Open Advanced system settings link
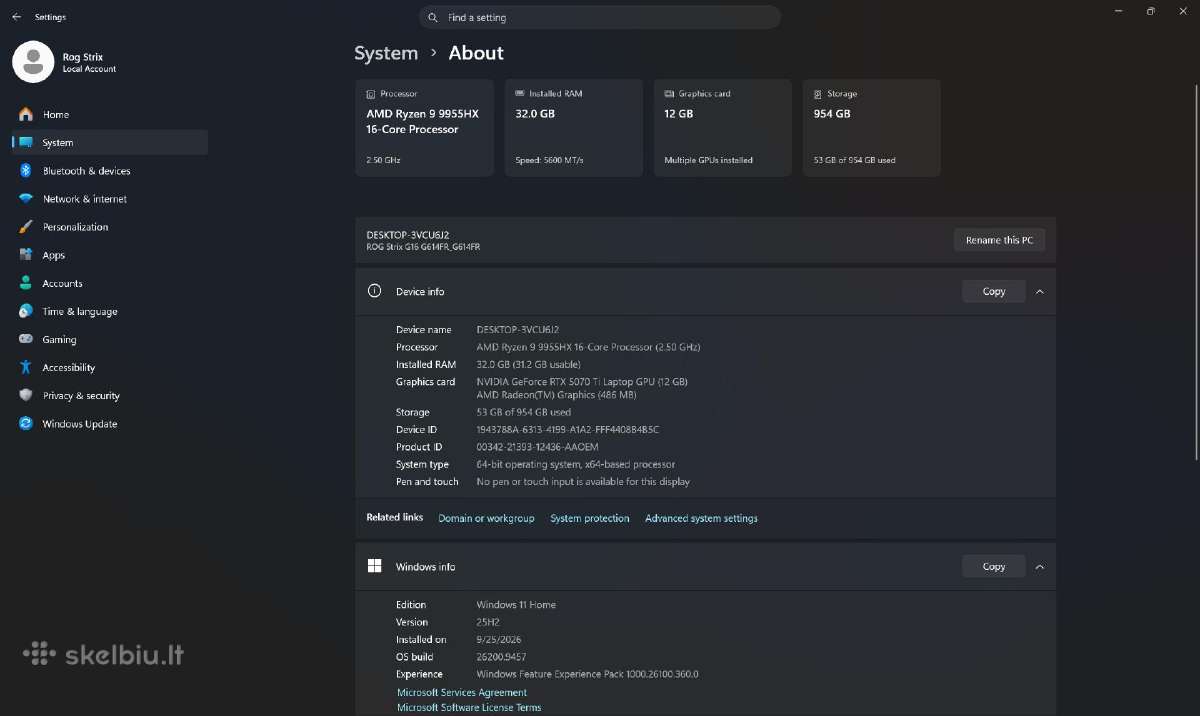Screen dimensions: 1200x716 pos(701,518)
